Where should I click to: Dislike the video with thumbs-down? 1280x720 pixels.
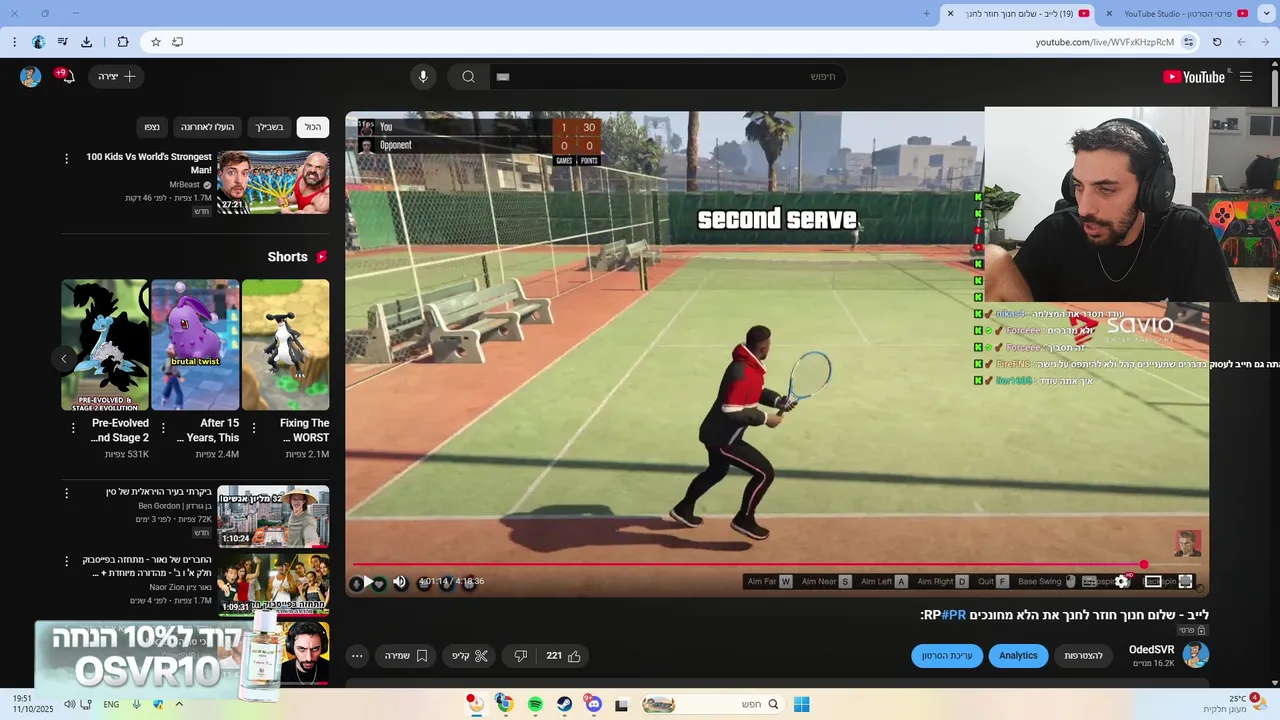pyautogui.click(x=520, y=656)
